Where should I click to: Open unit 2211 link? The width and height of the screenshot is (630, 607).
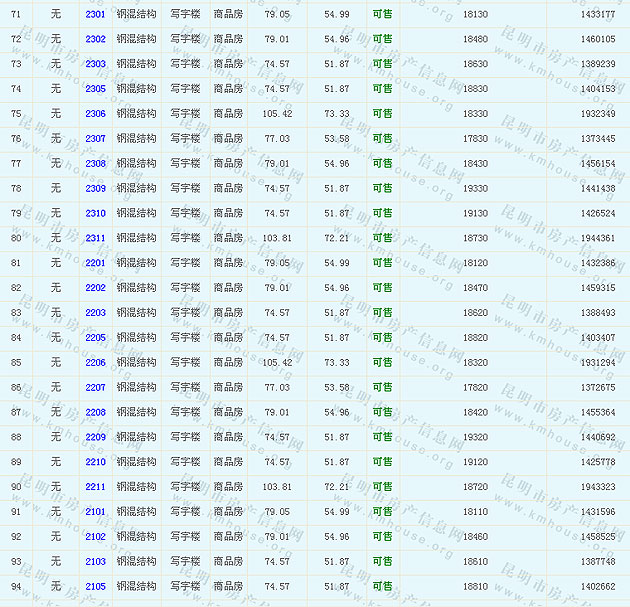pos(95,487)
